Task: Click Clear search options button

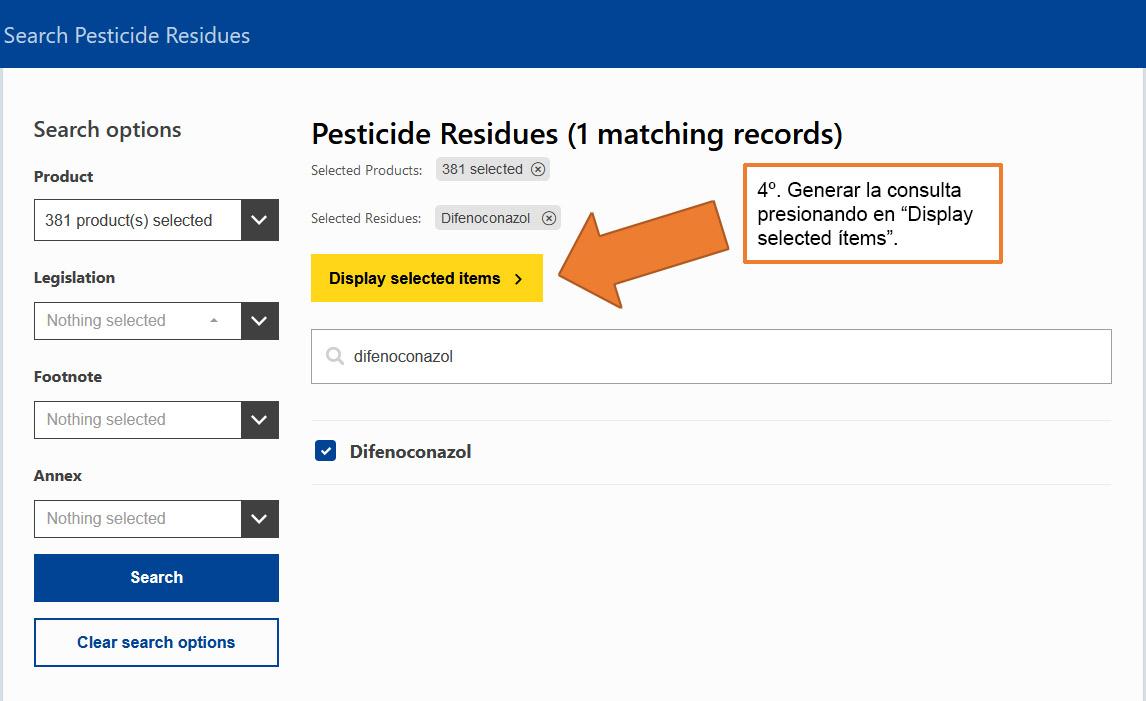Action: click(156, 643)
